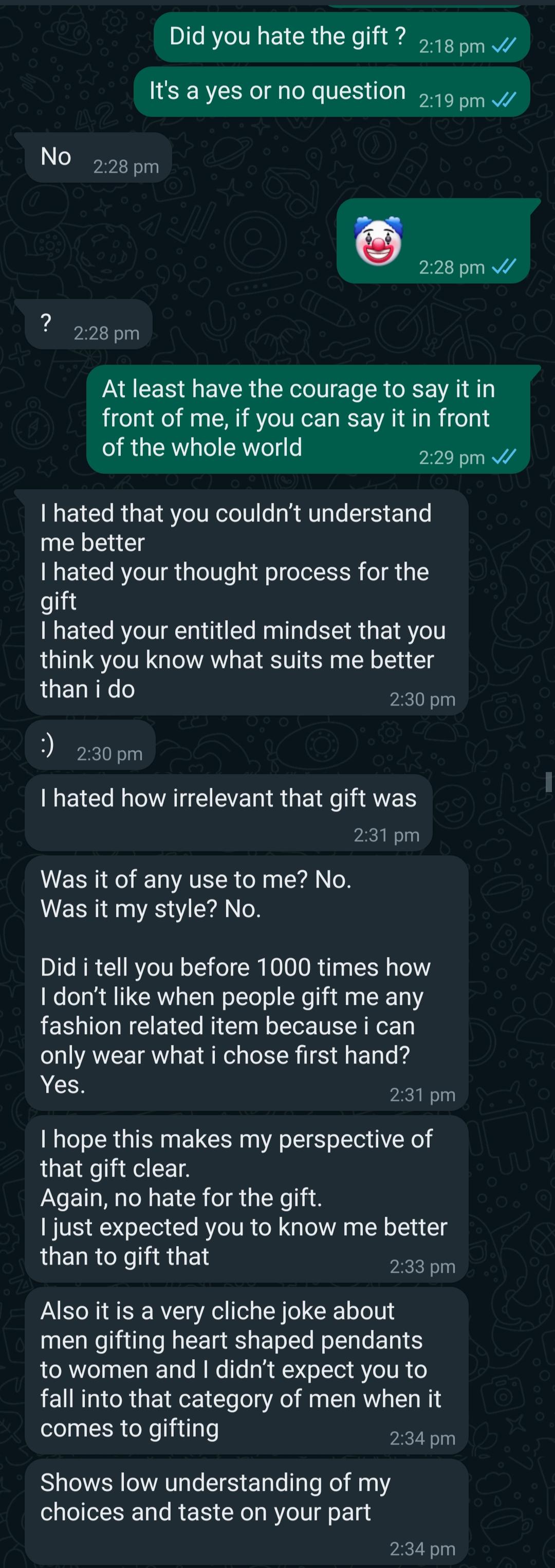Click read-receipt ticks on "Did you hate the gift ?"
This screenshot has height=1568, width=555.
click(x=504, y=46)
